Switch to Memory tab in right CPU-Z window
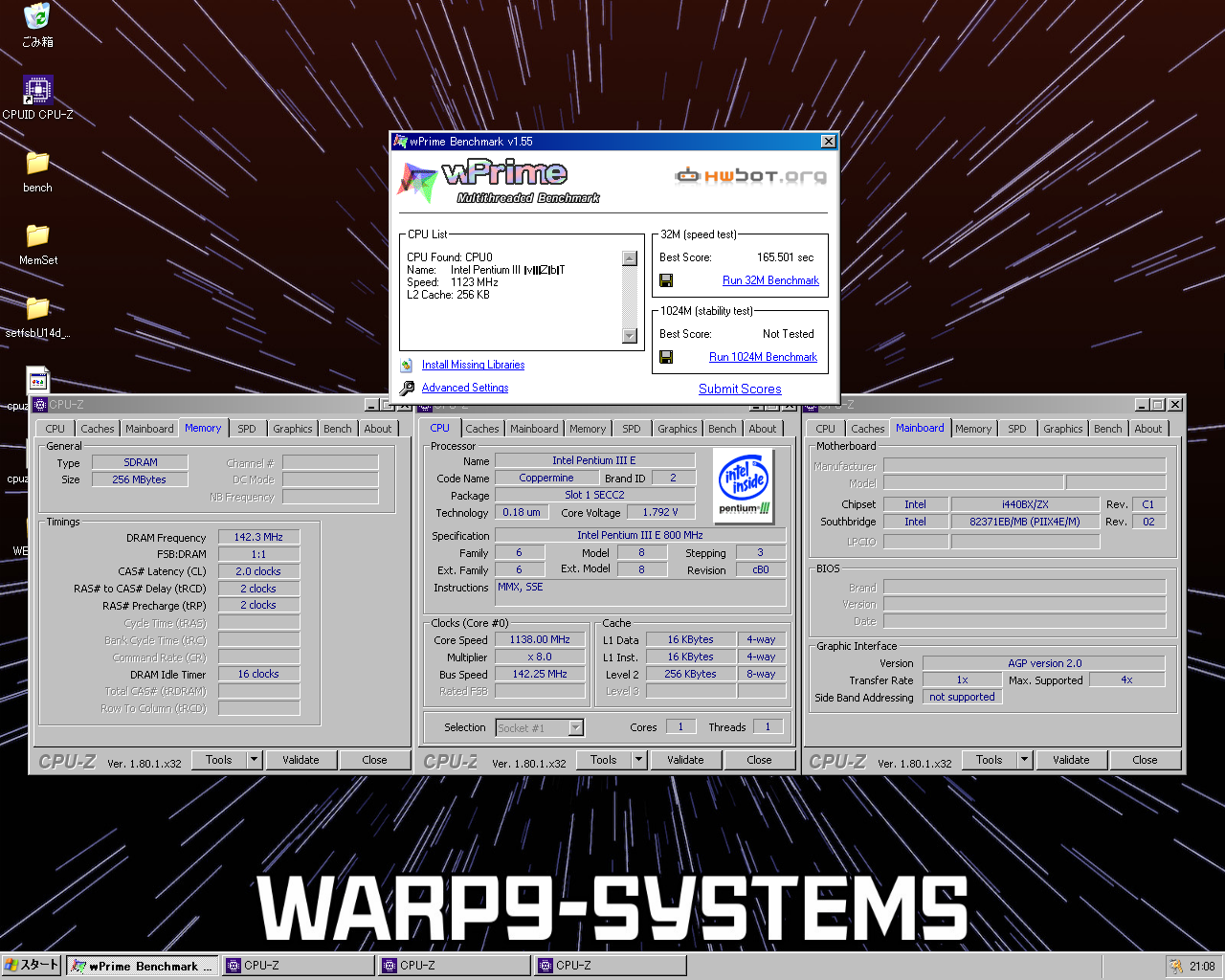 click(x=973, y=429)
